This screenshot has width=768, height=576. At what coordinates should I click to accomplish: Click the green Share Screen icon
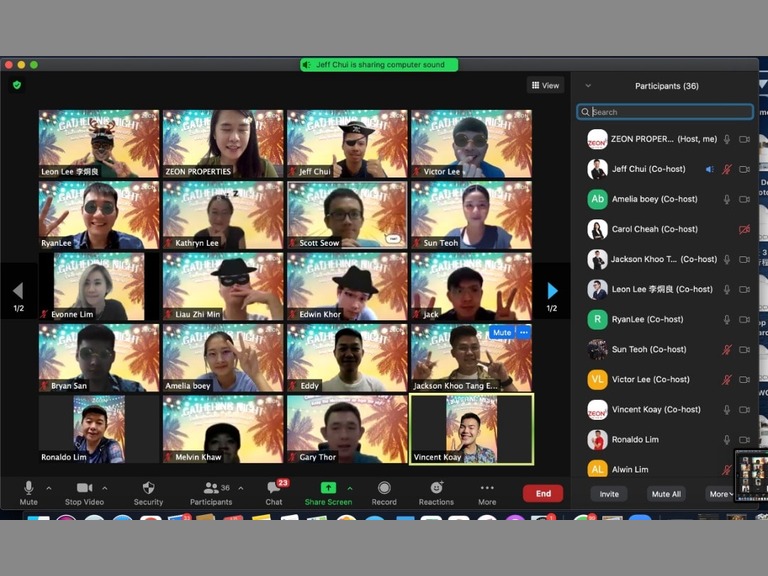328,487
